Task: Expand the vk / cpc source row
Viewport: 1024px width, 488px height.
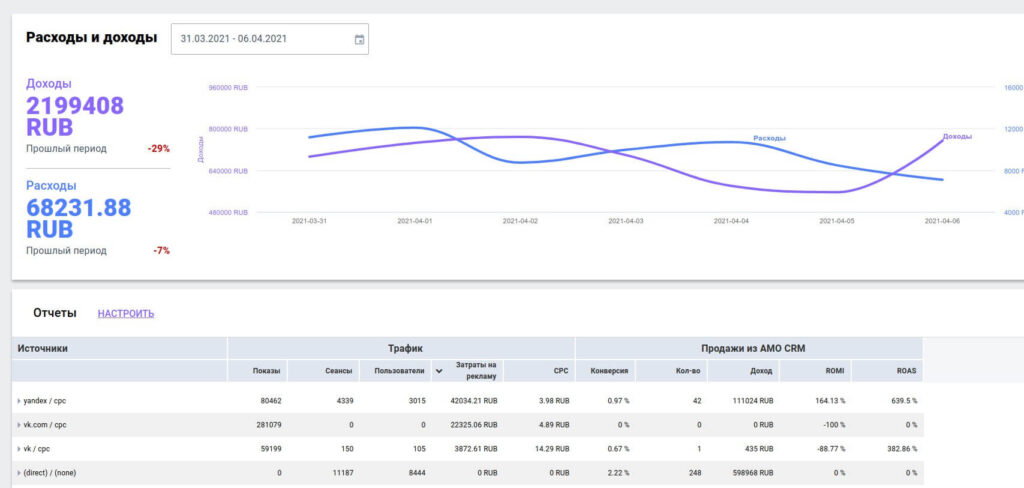Action: 19,450
